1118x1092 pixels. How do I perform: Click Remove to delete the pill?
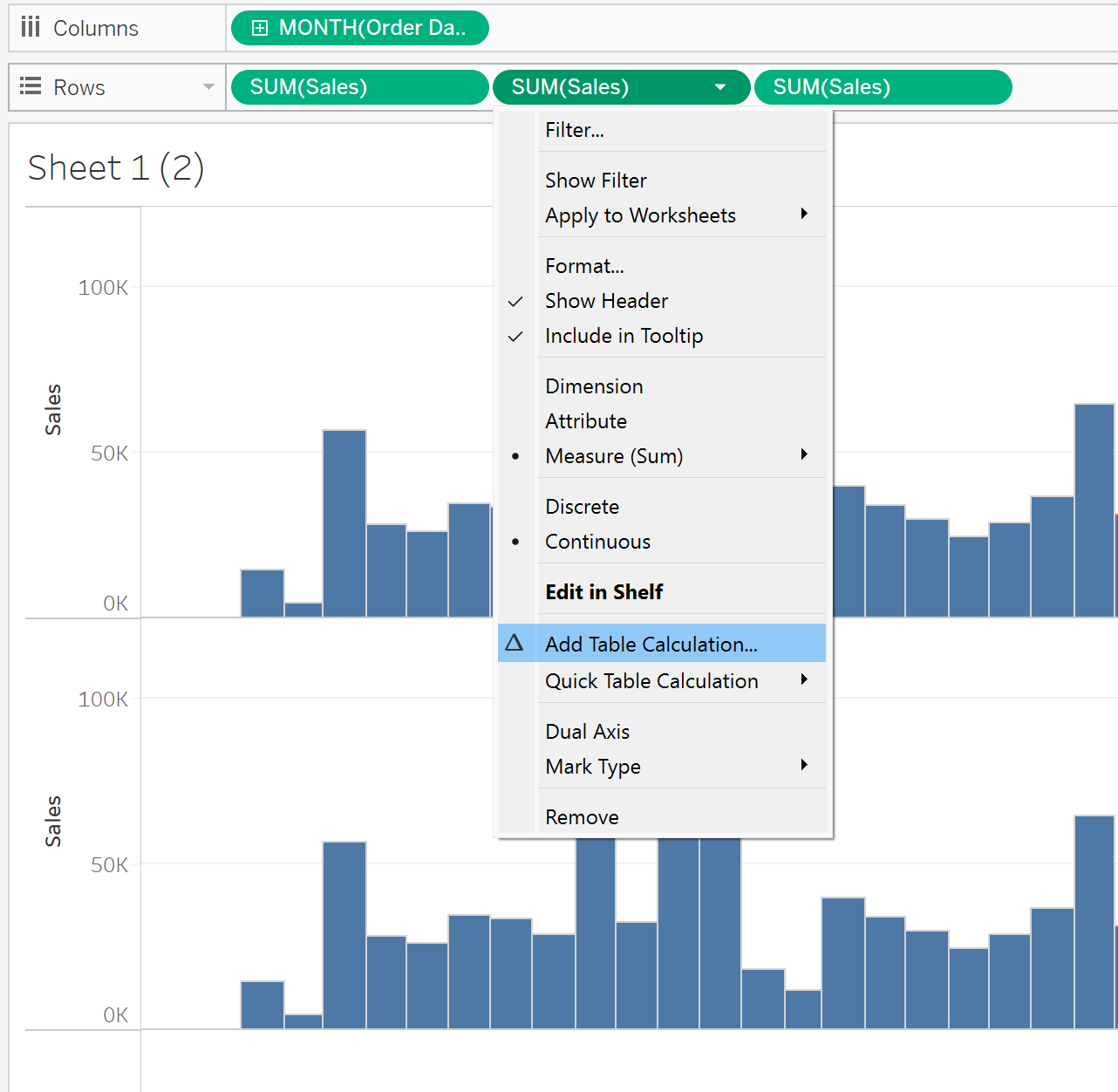pyautogui.click(x=582, y=817)
